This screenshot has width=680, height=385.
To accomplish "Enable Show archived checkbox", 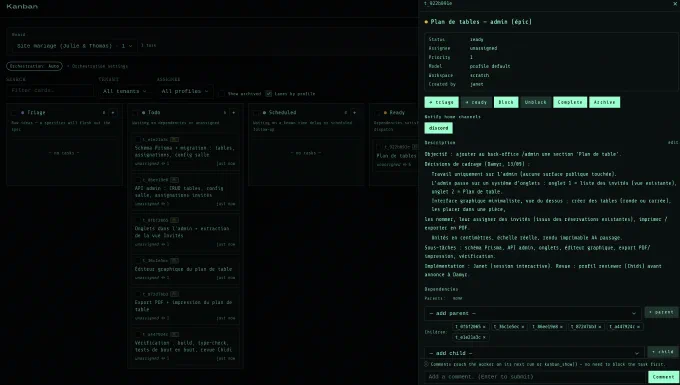I will click(222, 94).
